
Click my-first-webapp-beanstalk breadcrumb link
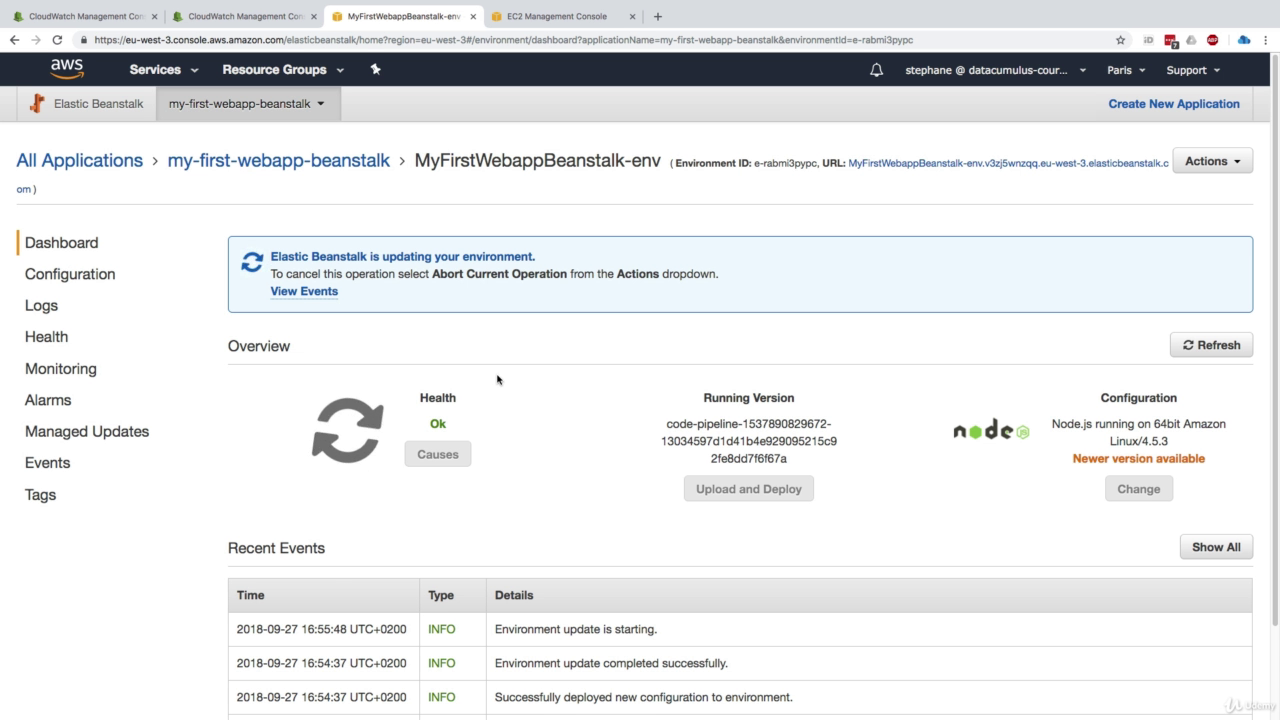tap(279, 160)
